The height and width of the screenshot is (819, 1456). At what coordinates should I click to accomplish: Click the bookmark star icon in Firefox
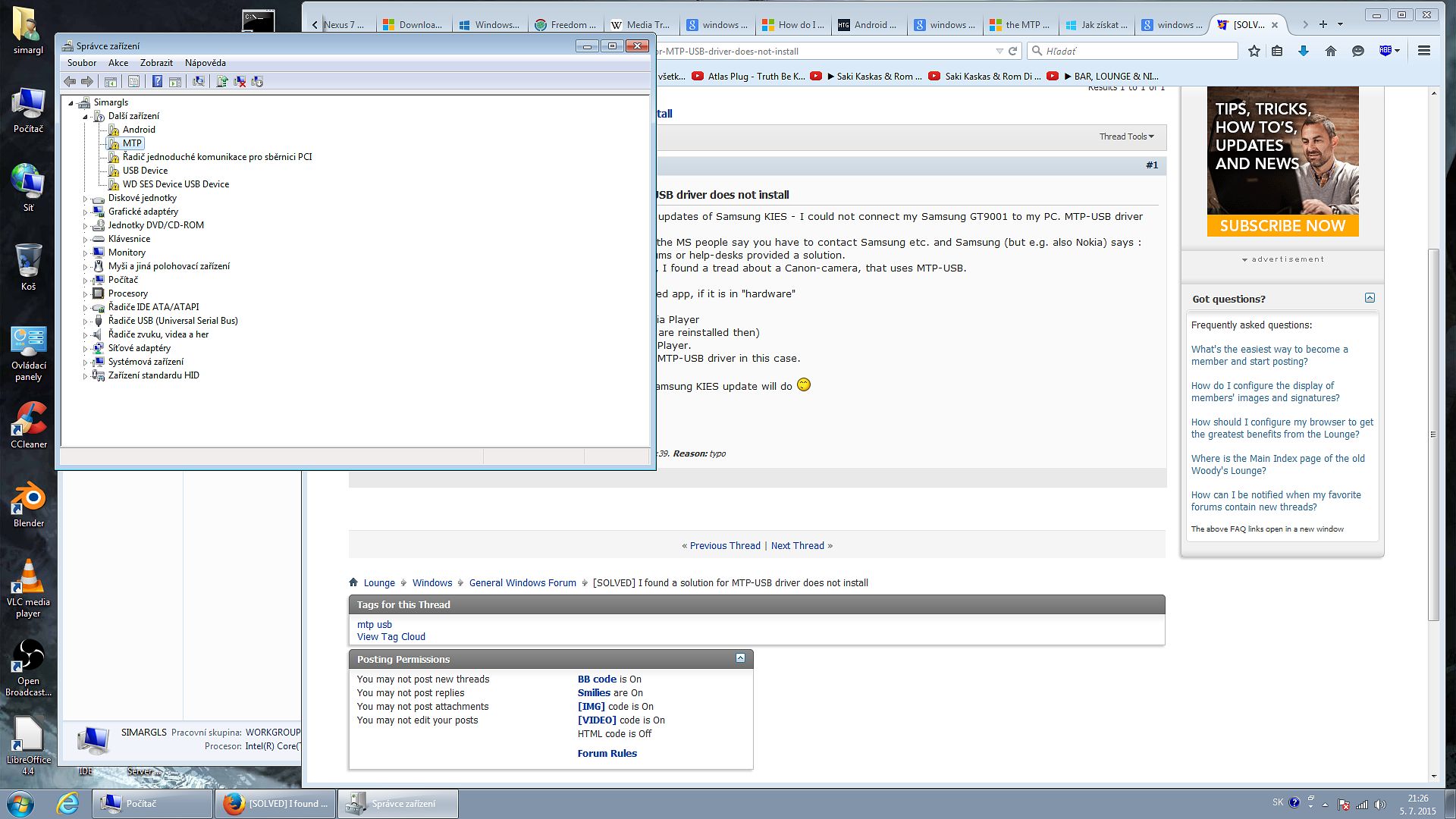point(1254,51)
